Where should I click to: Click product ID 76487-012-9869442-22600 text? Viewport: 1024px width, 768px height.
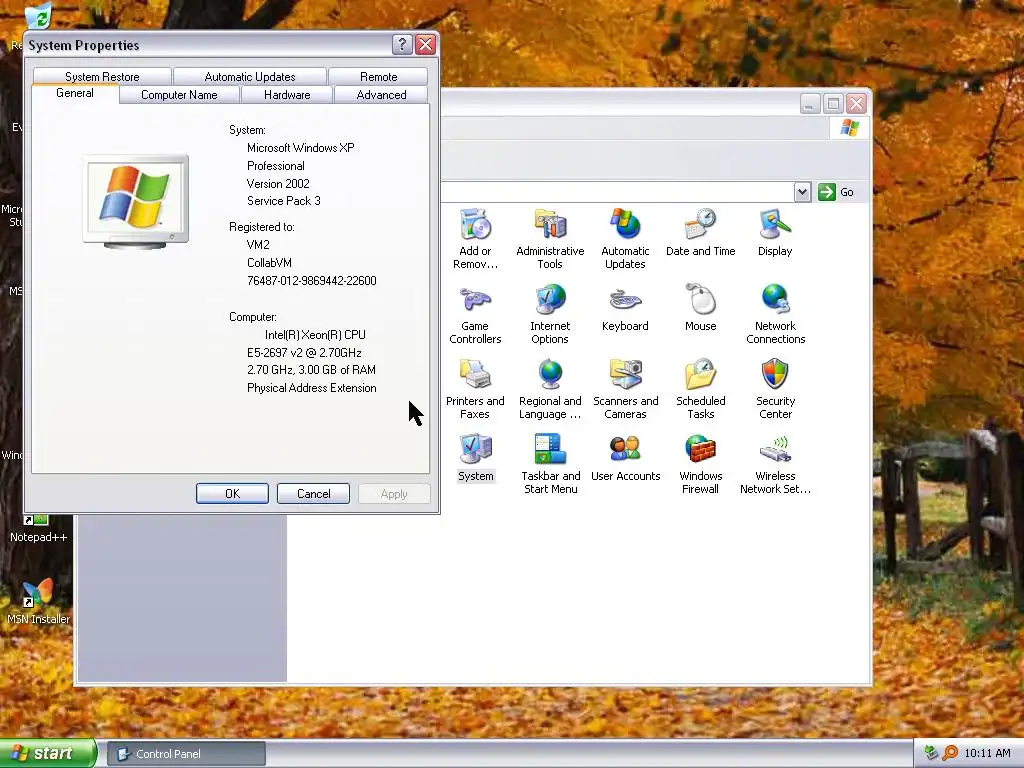[312, 281]
